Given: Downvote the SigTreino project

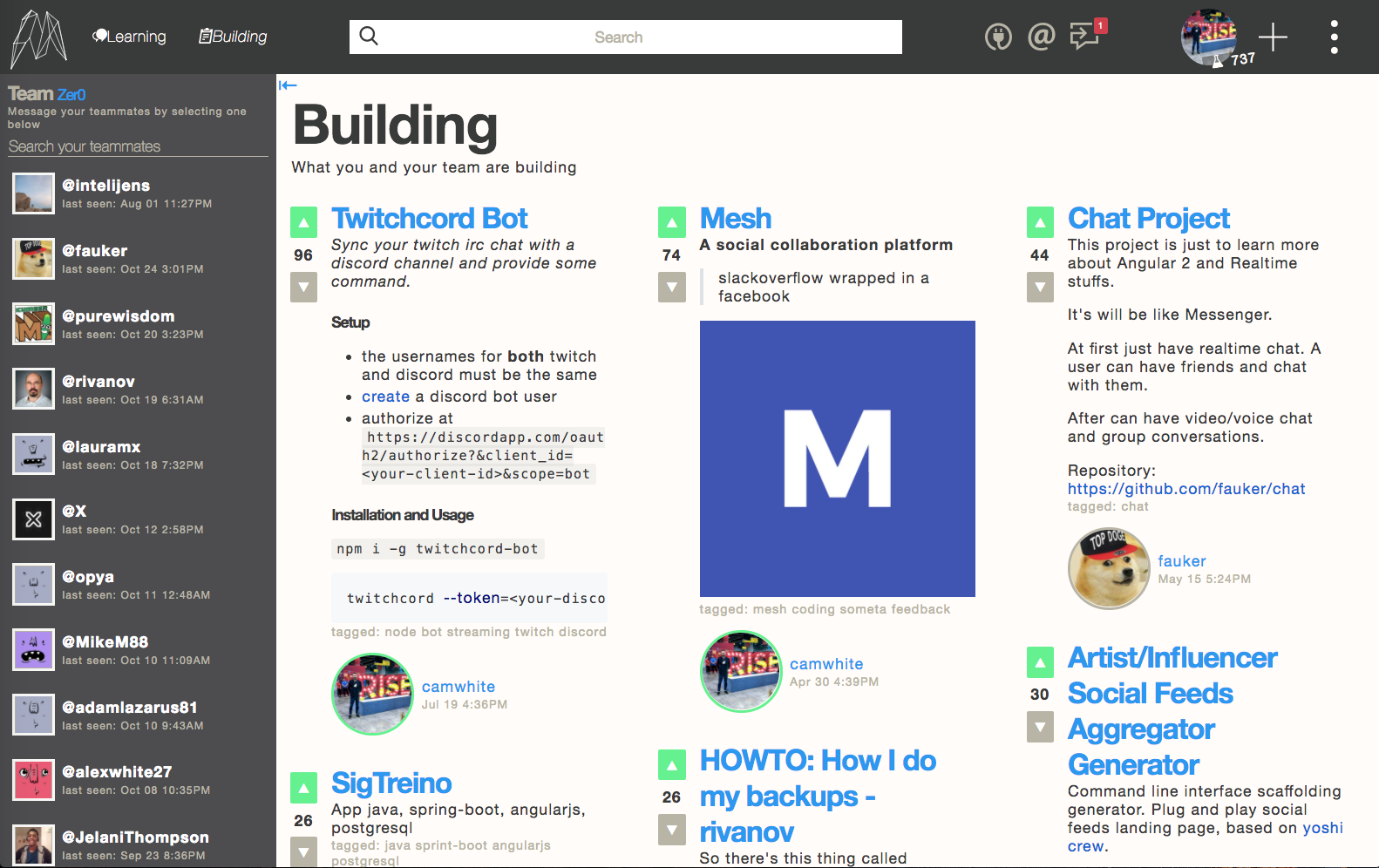Looking at the screenshot, I should click(303, 851).
